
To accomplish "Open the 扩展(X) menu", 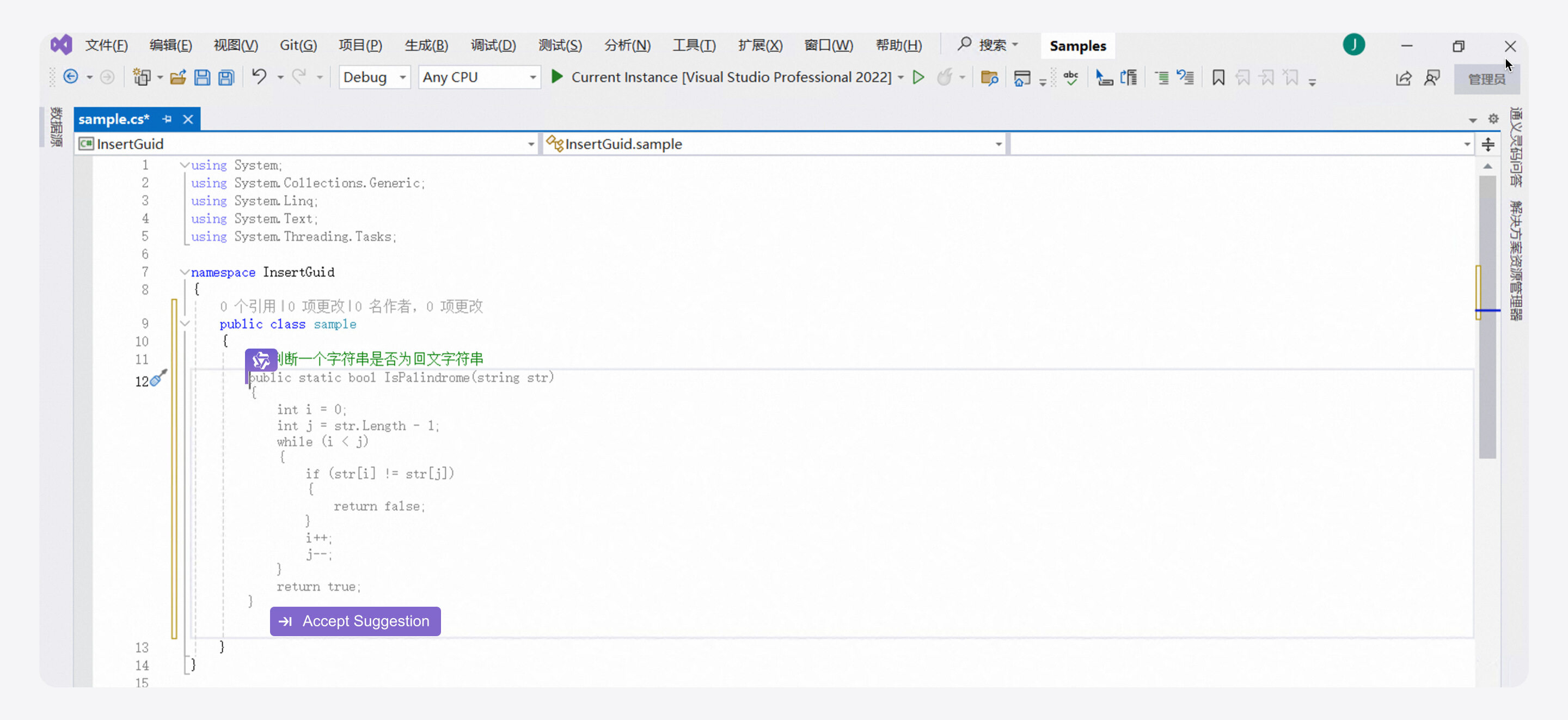I will click(759, 46).
